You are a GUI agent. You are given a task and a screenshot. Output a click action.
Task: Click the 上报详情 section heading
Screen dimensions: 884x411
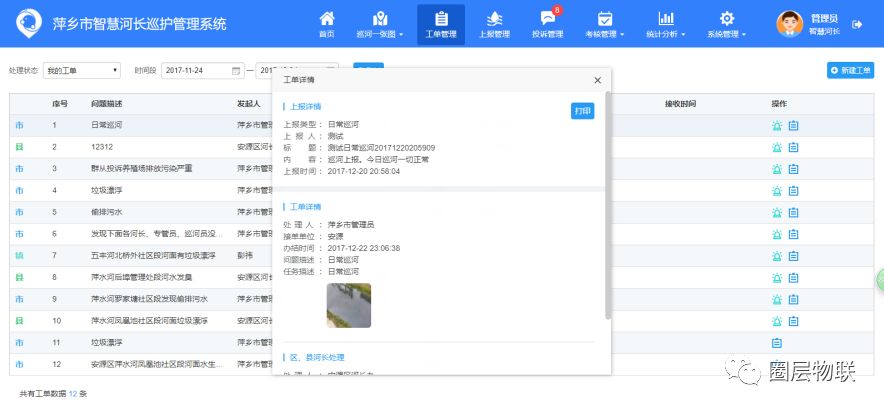click(306, 106)
